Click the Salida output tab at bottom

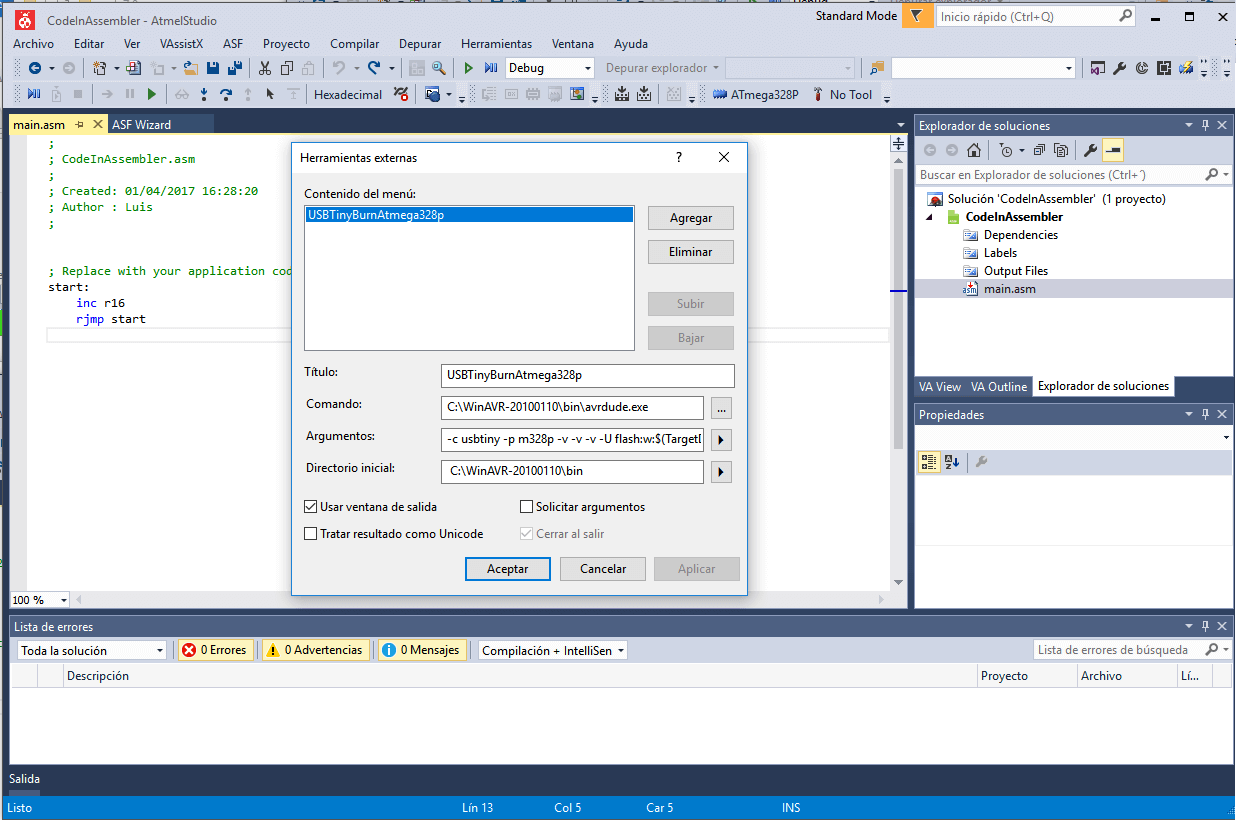[x=25, y=779]
